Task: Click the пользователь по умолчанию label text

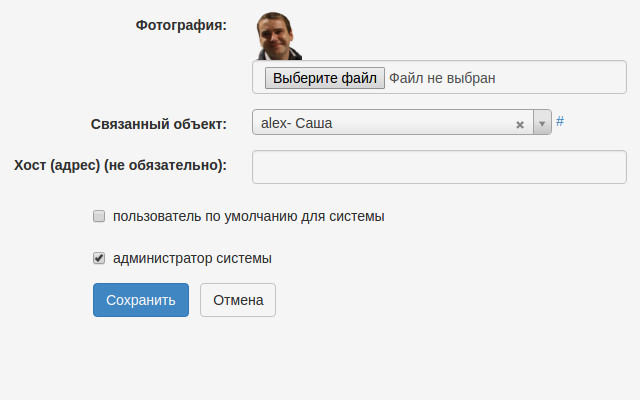Action: (249, 215)
